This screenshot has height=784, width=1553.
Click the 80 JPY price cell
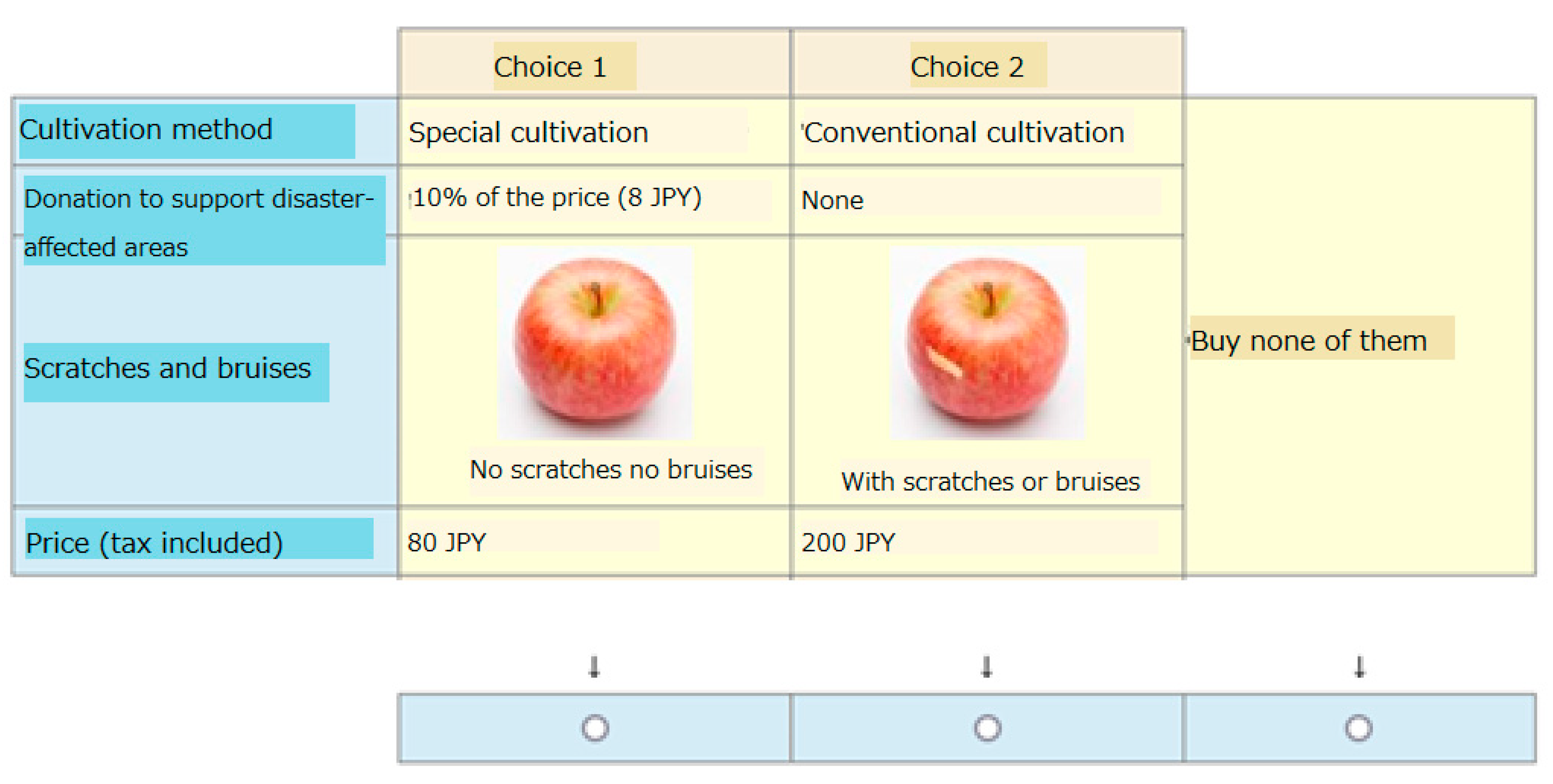point(446,542)
